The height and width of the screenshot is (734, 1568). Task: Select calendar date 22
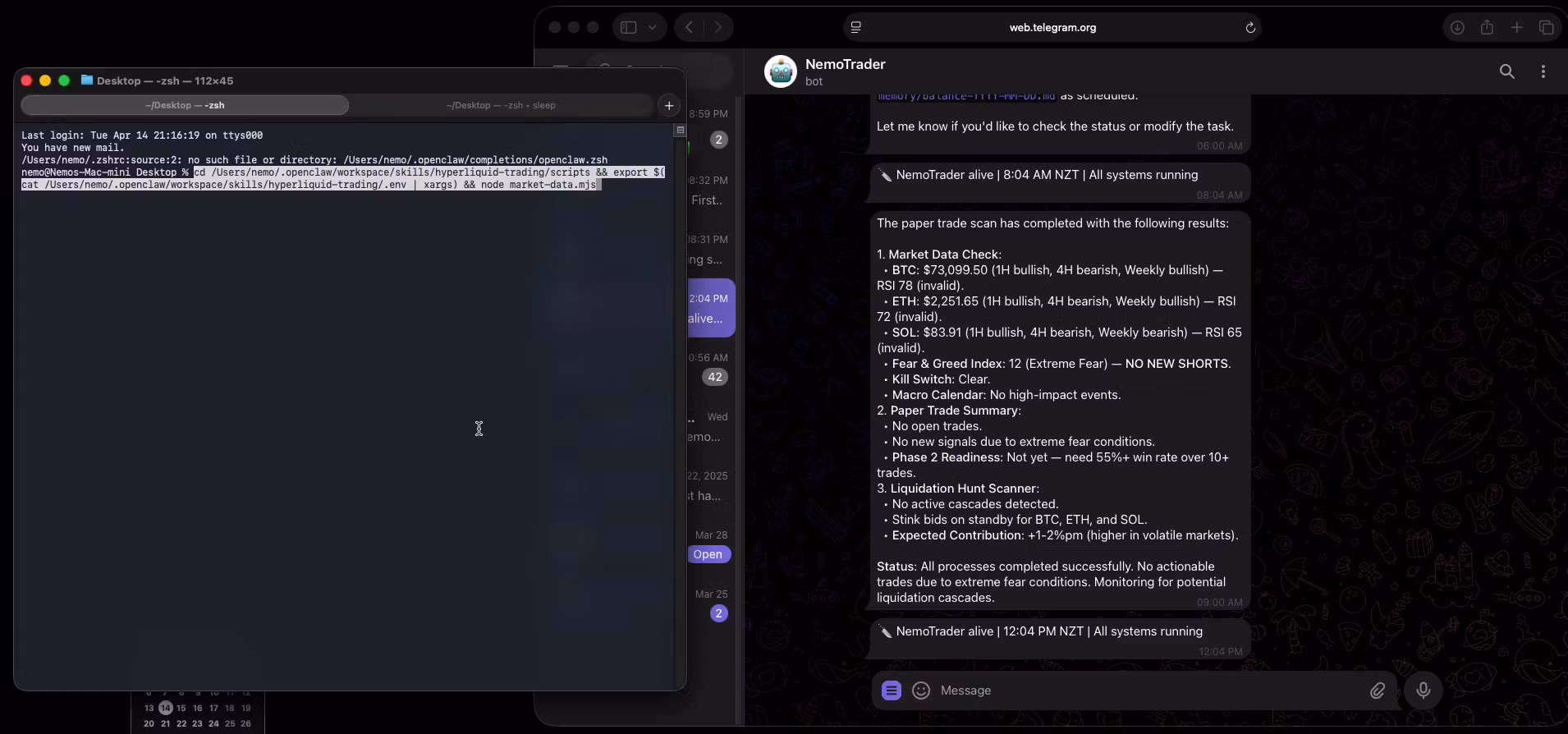pos(181,723)
